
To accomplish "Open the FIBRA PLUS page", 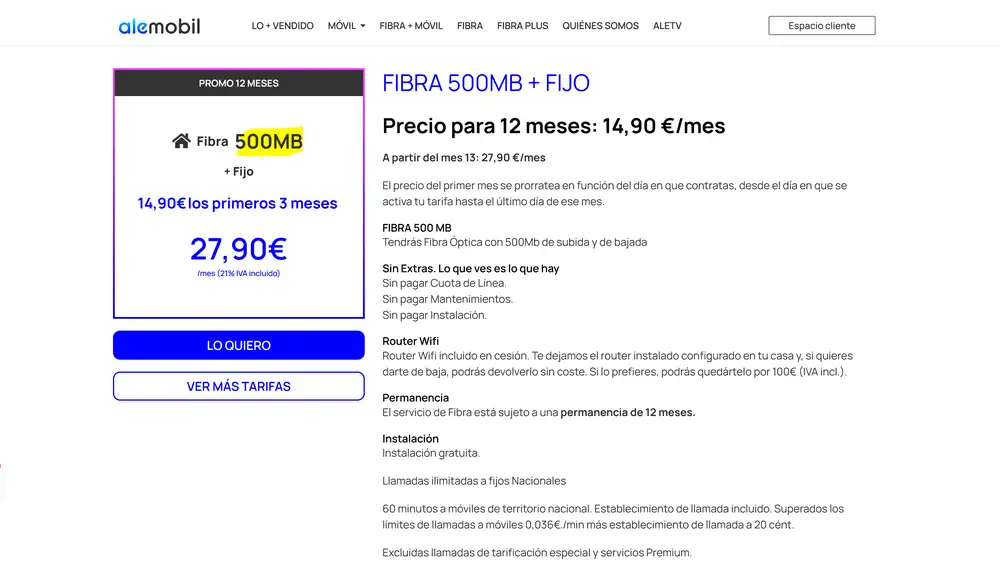I will 523,26.
